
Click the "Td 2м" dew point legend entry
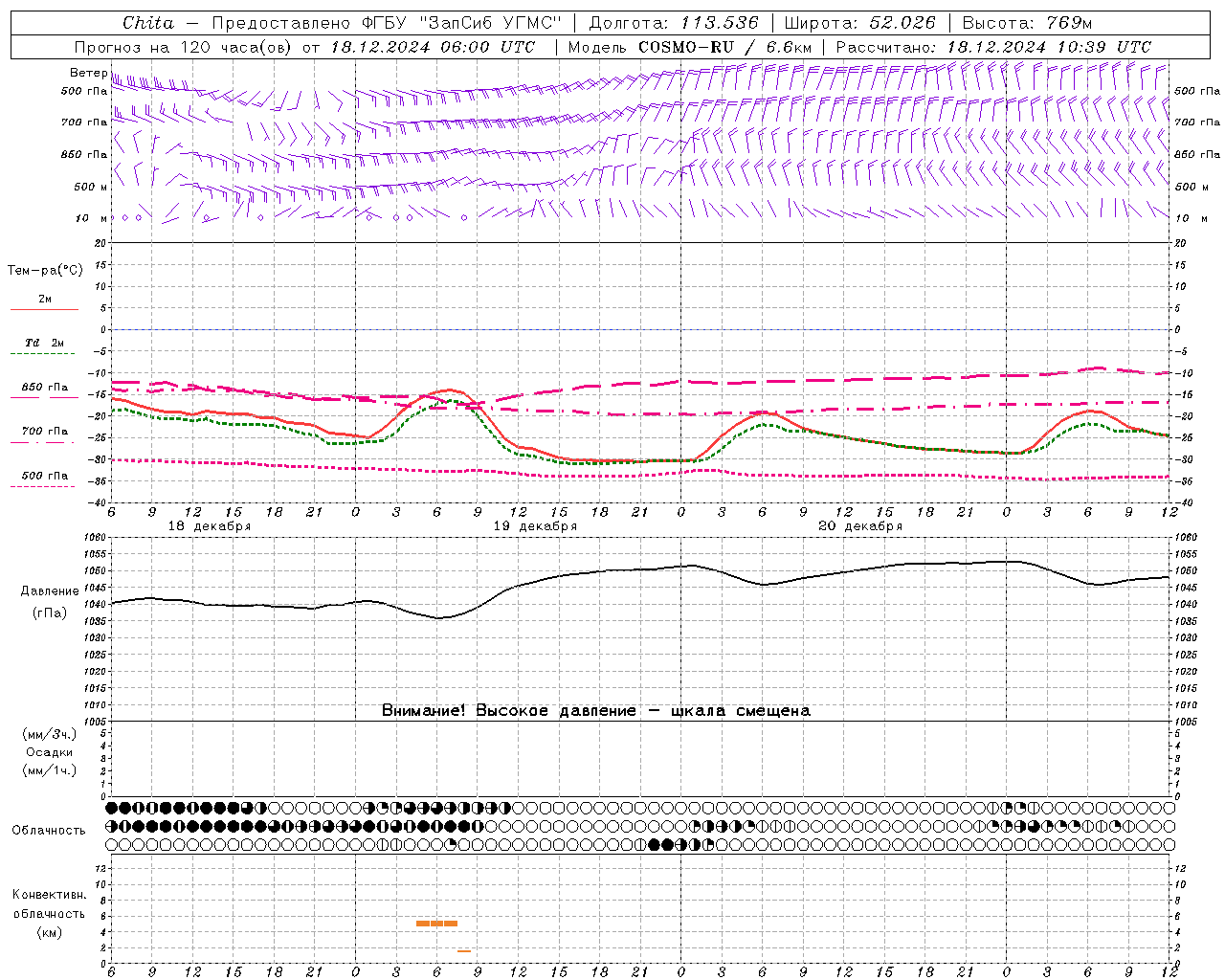click(x=45, y=343)
